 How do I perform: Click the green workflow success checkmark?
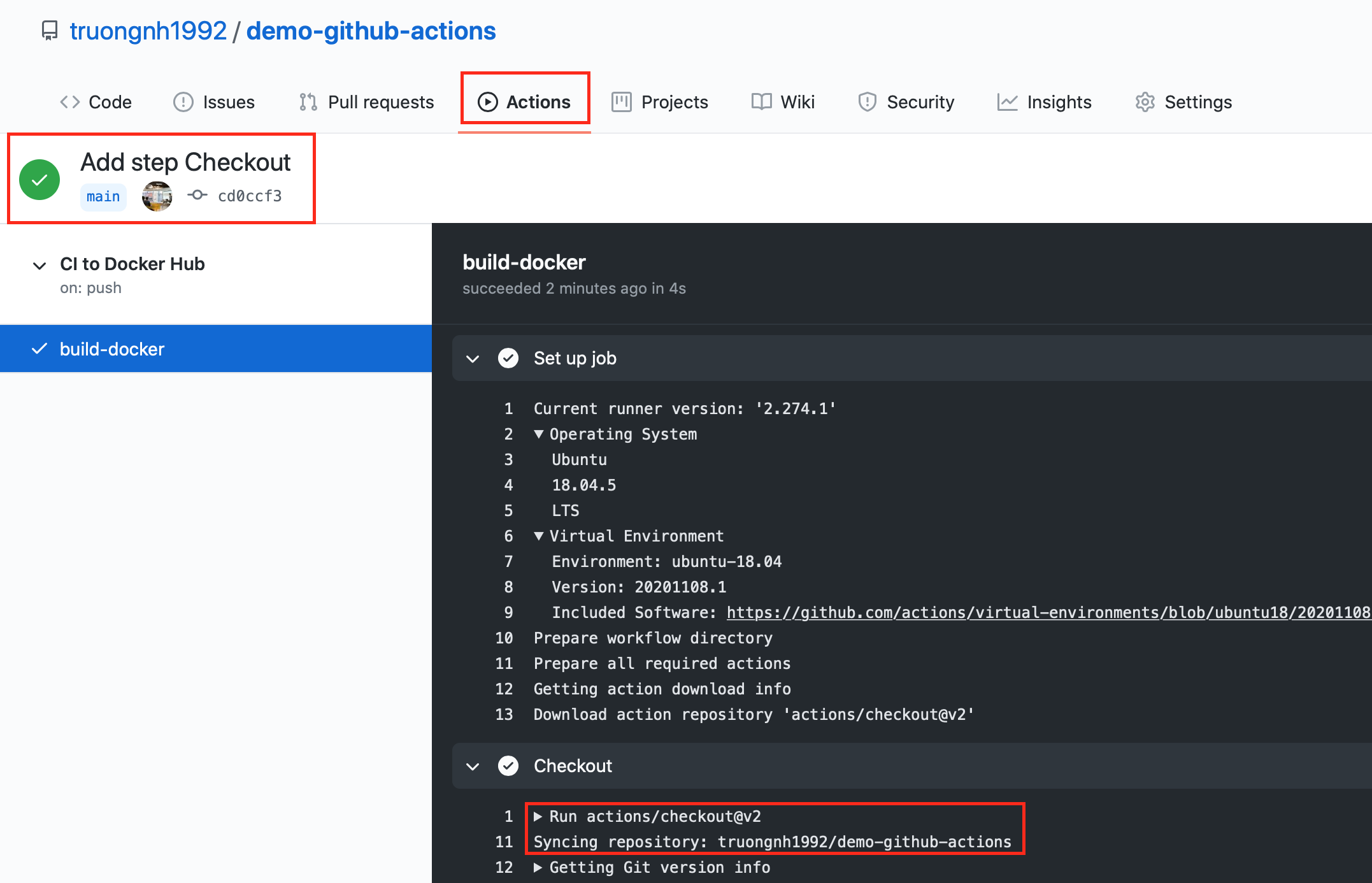[39, 180]
